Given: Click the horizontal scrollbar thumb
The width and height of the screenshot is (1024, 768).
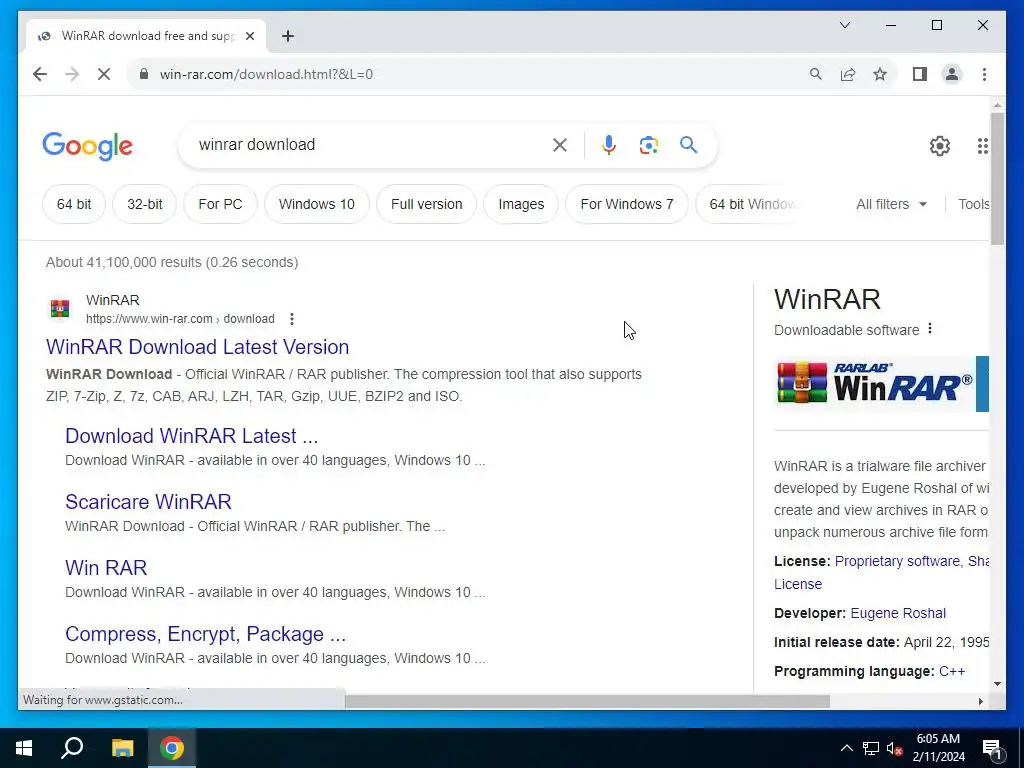Looking at the screenshot, I should point(587,701).
